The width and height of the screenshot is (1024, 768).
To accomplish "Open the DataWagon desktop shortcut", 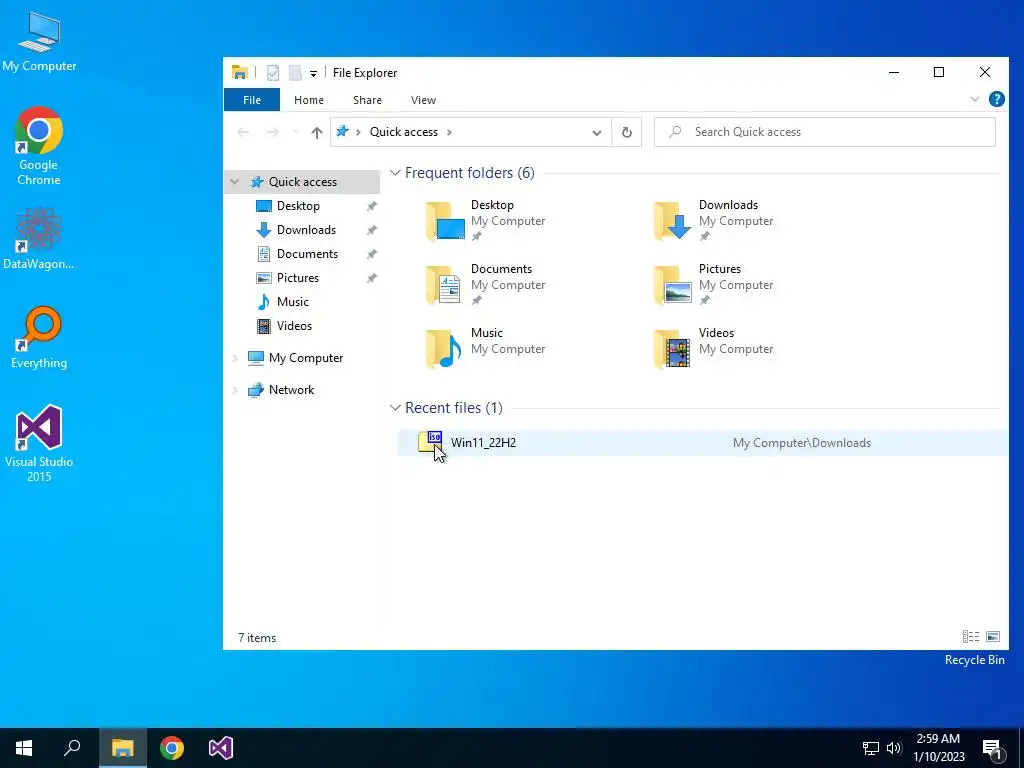I will [x=39, y=238].
